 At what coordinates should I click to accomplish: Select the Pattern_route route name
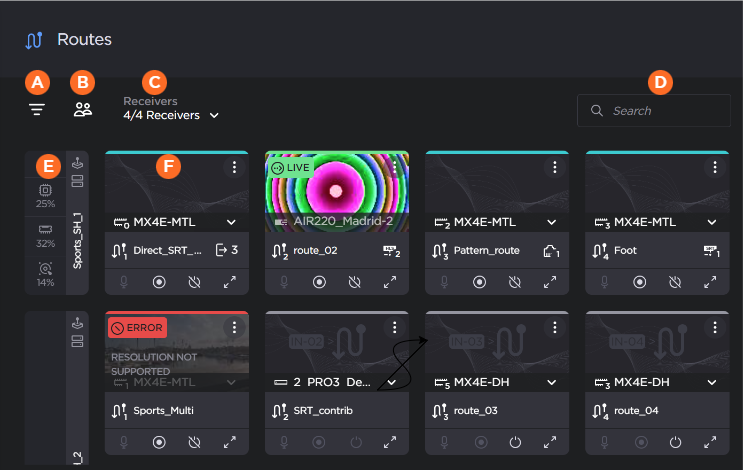tap(486, 250)
